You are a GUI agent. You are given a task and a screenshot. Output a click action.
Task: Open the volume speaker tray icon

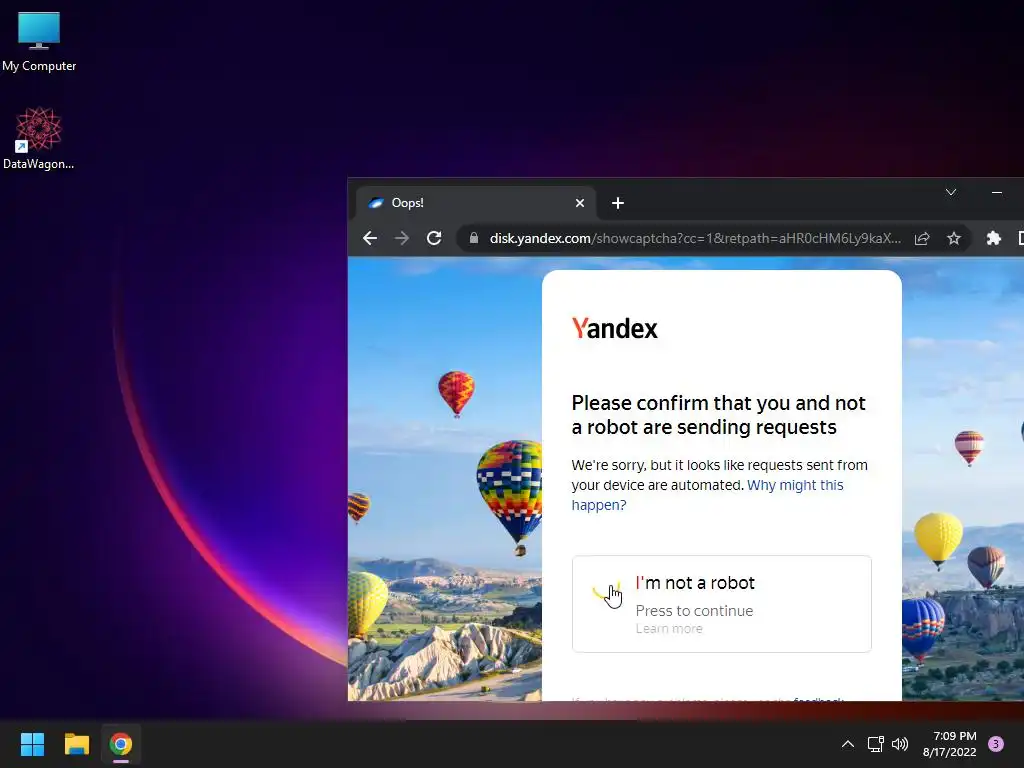[x=900, y=744]
